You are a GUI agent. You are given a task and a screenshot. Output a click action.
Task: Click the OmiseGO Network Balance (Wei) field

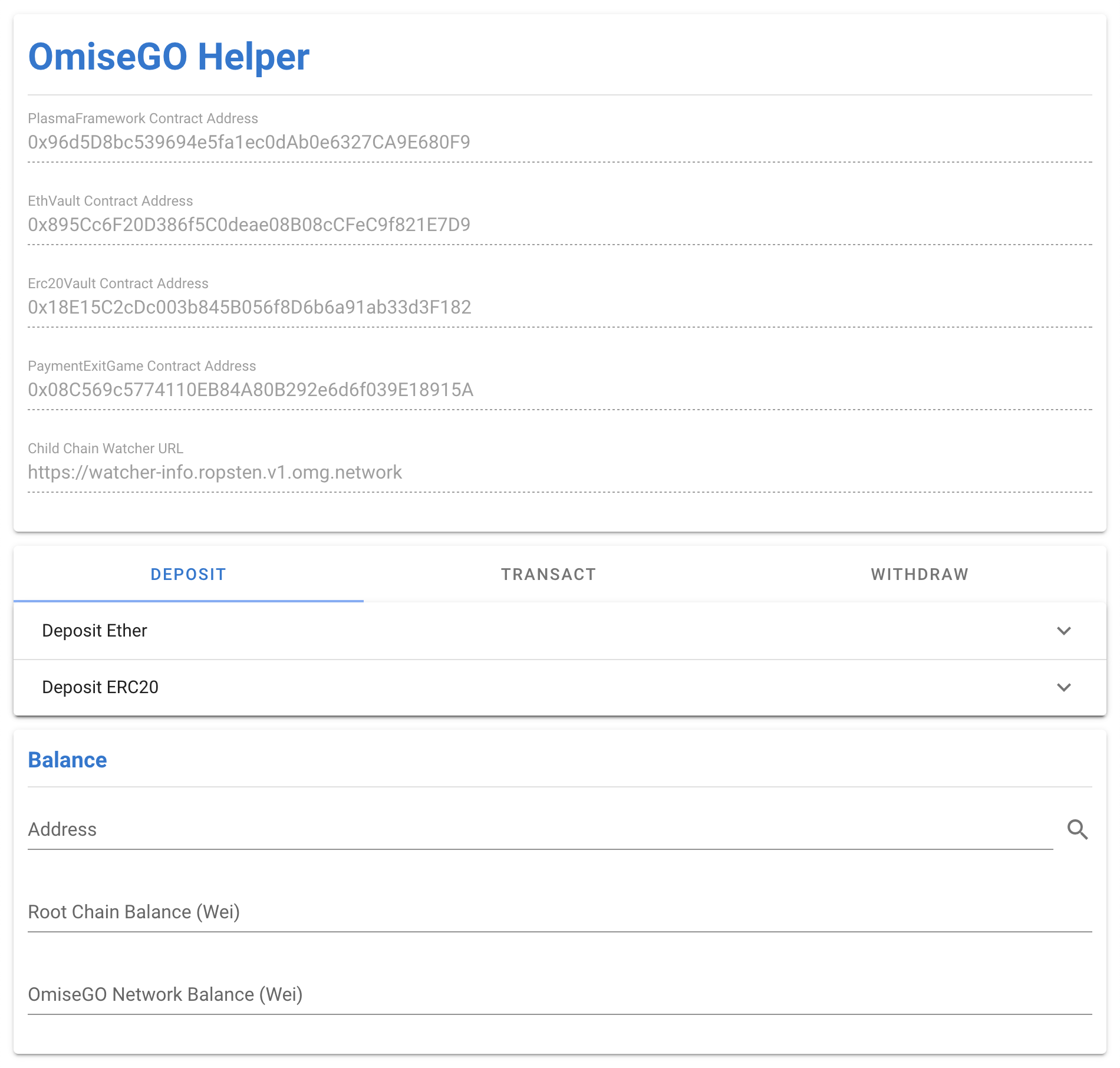(x=560, y=994)
